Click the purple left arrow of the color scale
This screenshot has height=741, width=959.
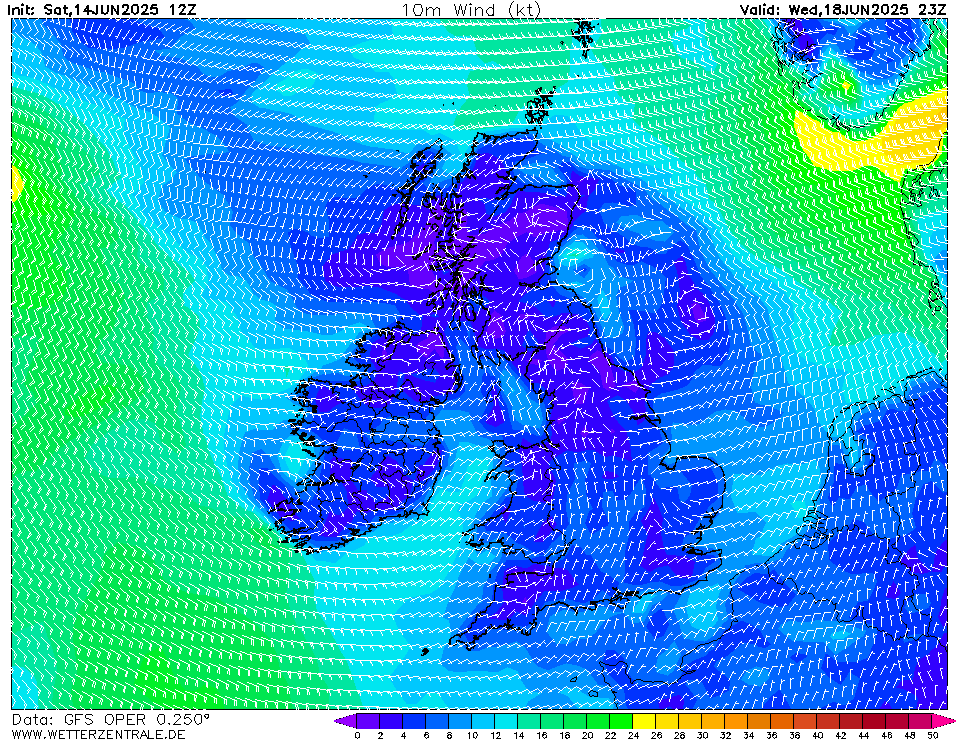pyautogui.click(x=345, y=721)
